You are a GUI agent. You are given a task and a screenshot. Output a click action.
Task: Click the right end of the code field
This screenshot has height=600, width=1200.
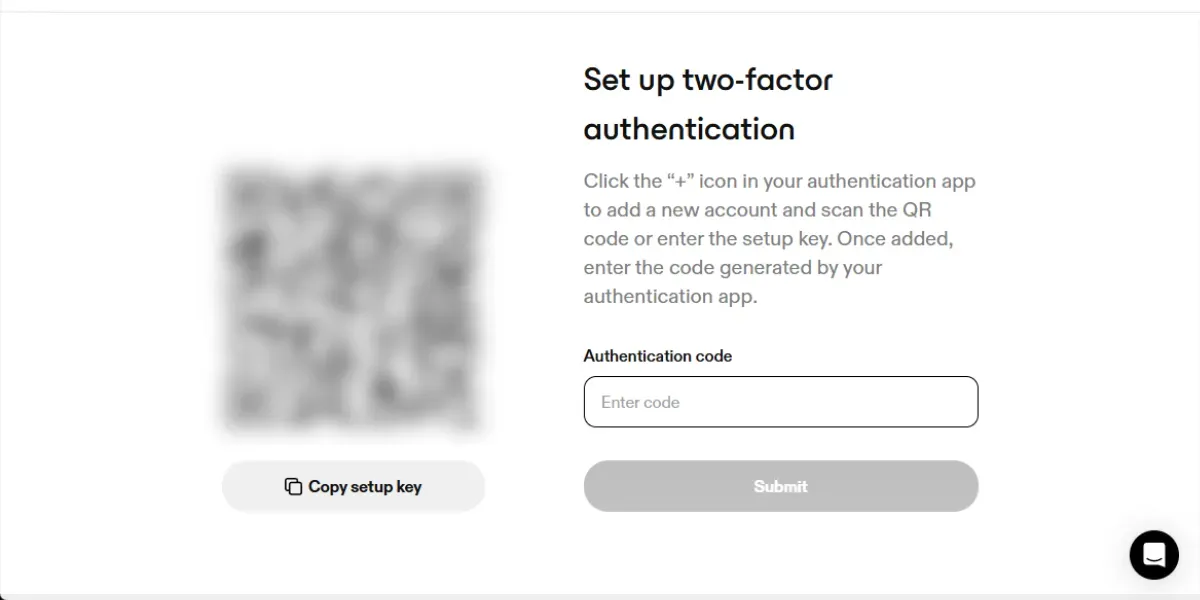click(x=960, y=402)
